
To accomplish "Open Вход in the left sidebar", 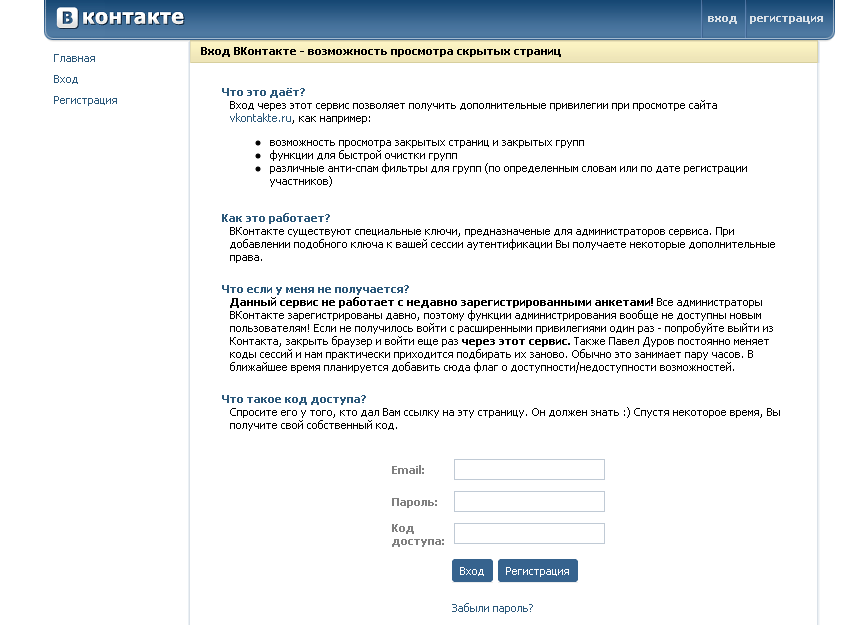I will coord(65,79).
